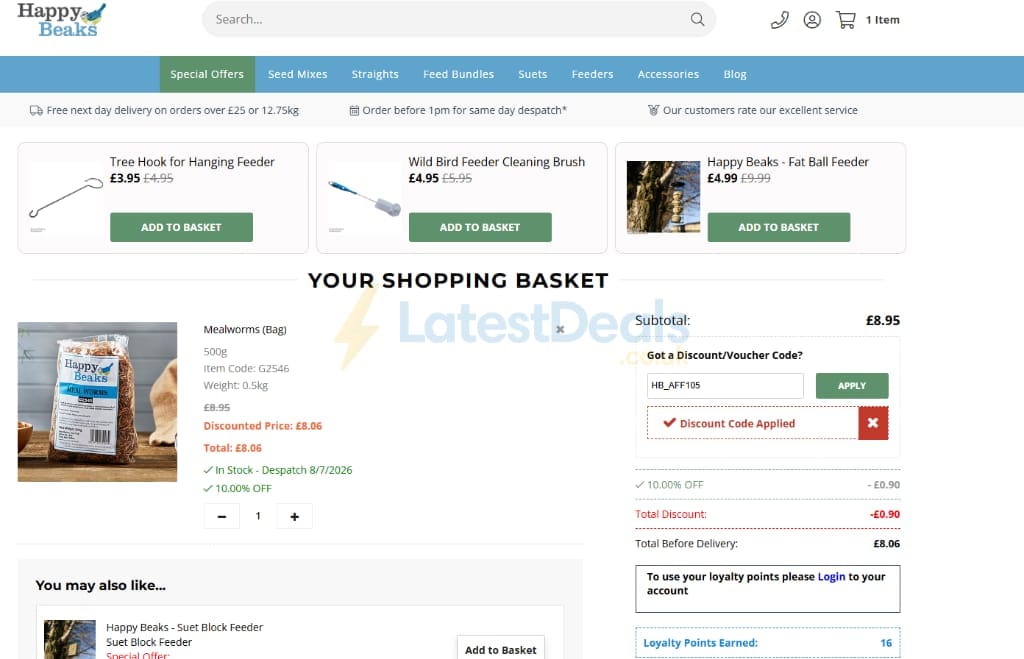Open the Feed Bundles menu

(x=458, y=74)
